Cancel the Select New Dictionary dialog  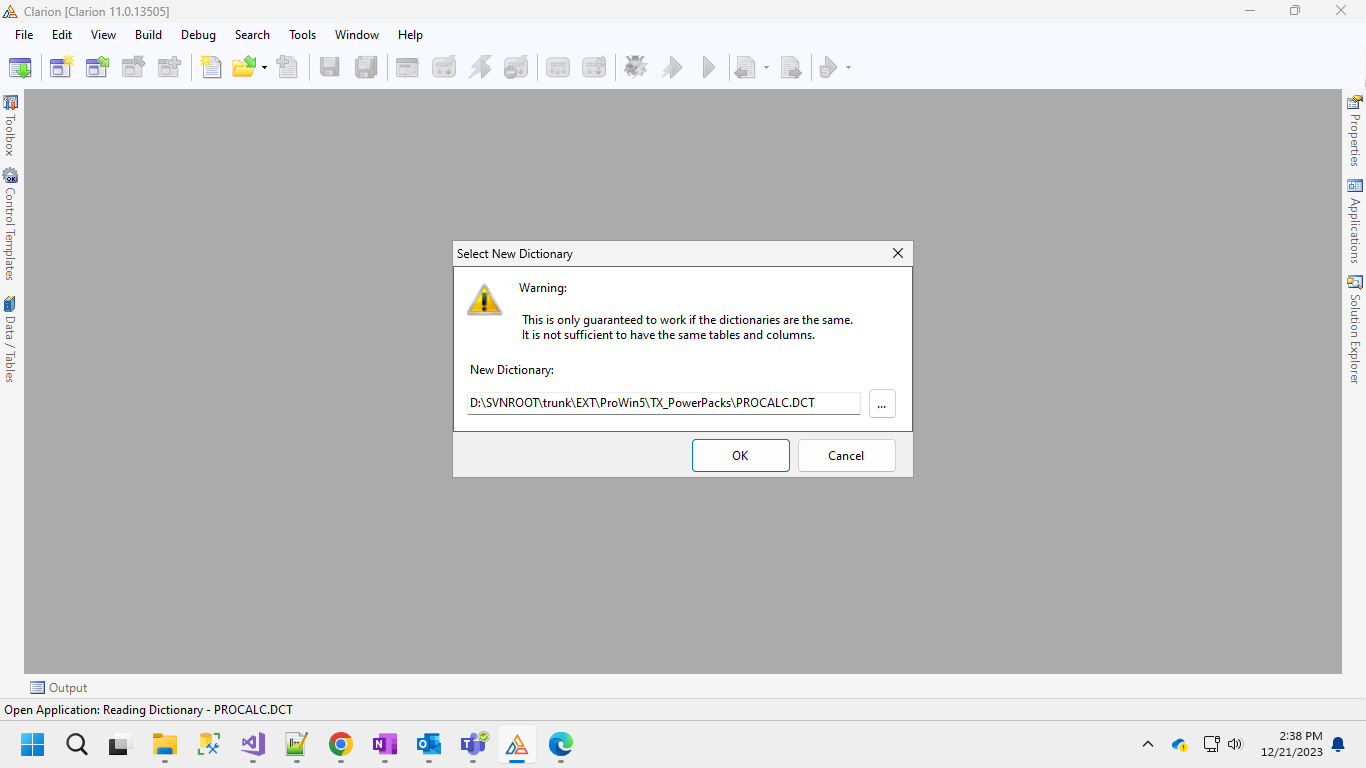click(x=846, y=455)
